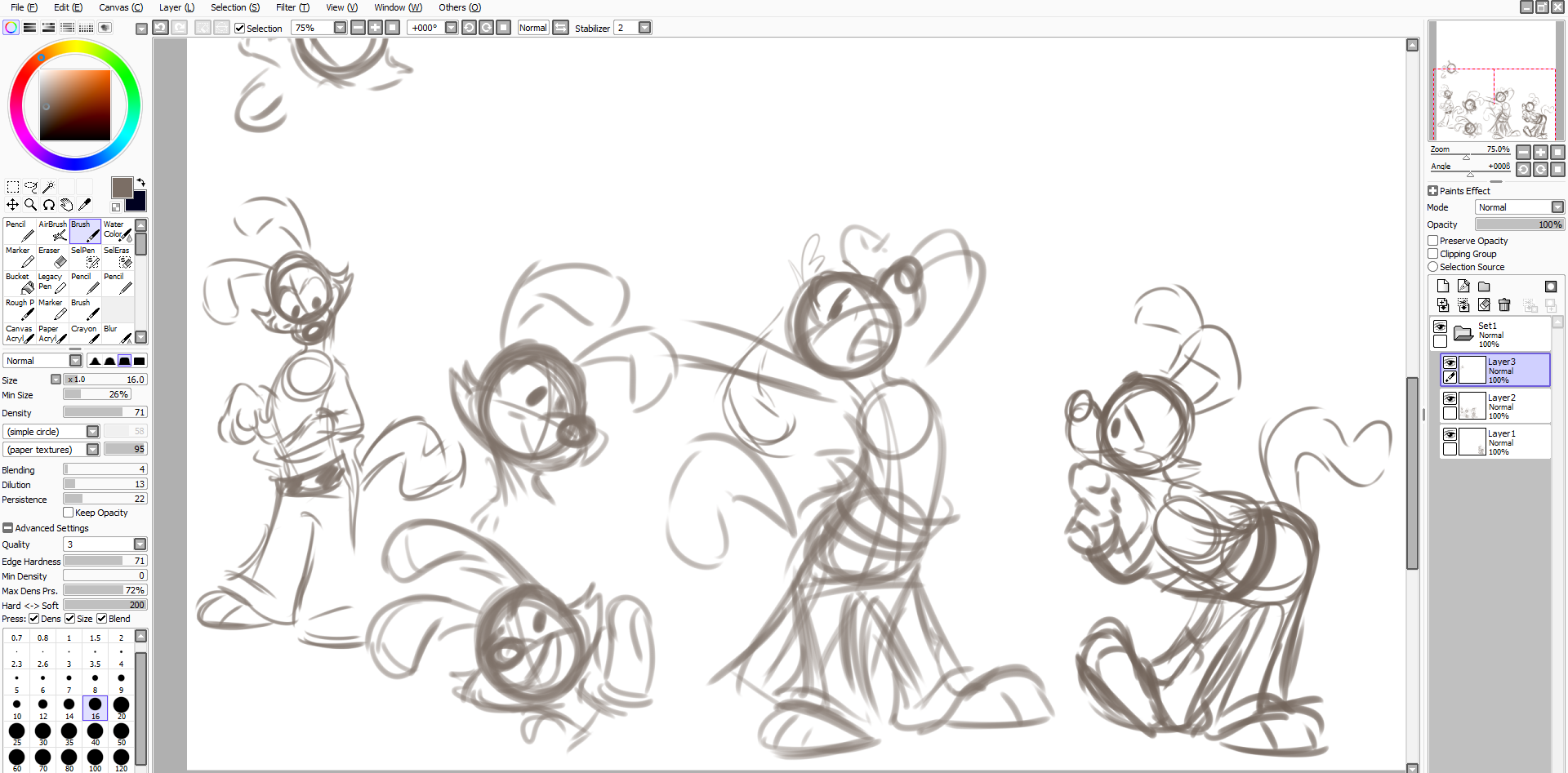This screenshot has width=1568, height=773.
Task: Click the zoom out button in the navigator panel
Action: point(1523,152)
